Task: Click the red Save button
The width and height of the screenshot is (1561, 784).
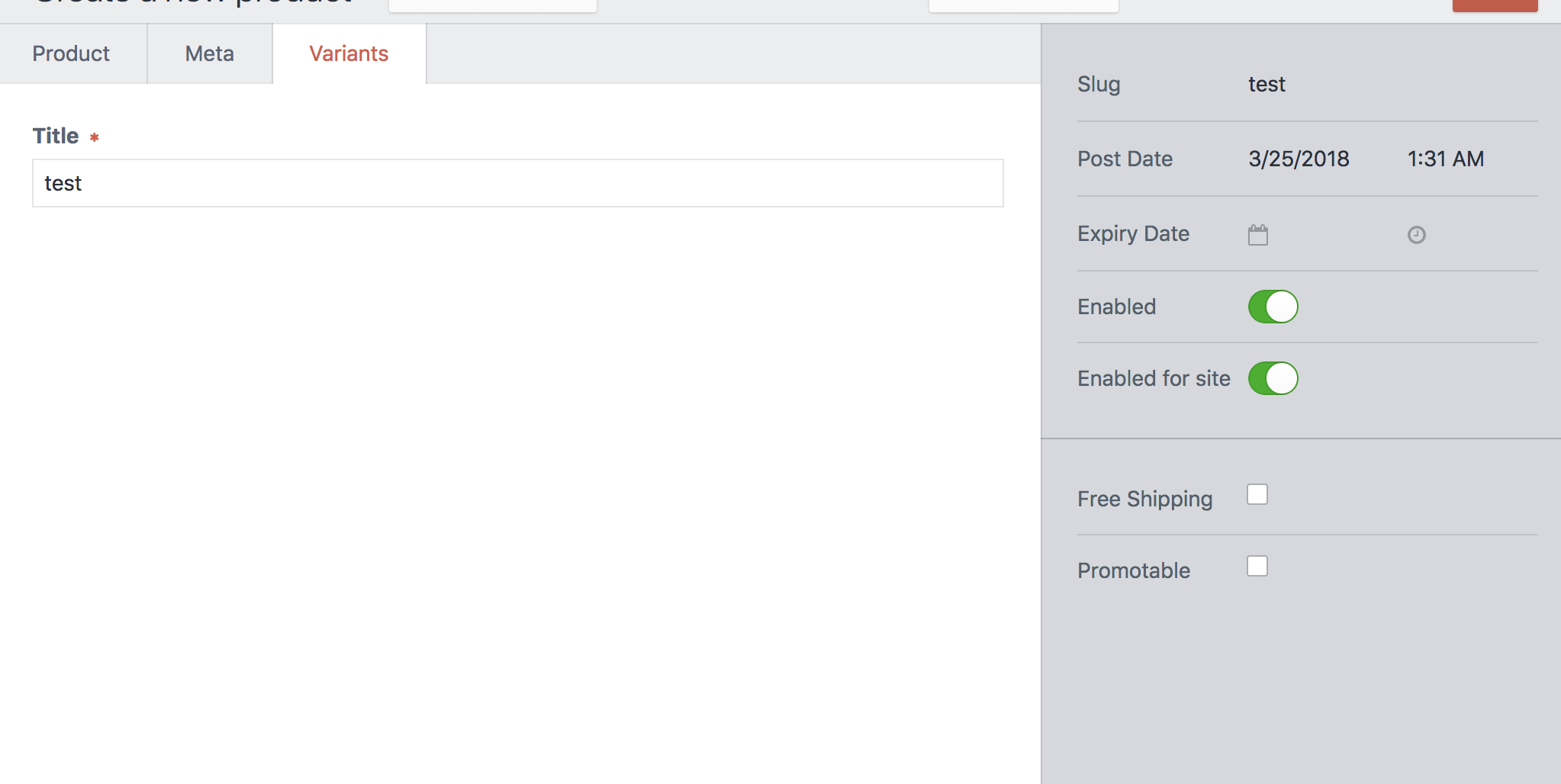Action: coord(1494,4)
